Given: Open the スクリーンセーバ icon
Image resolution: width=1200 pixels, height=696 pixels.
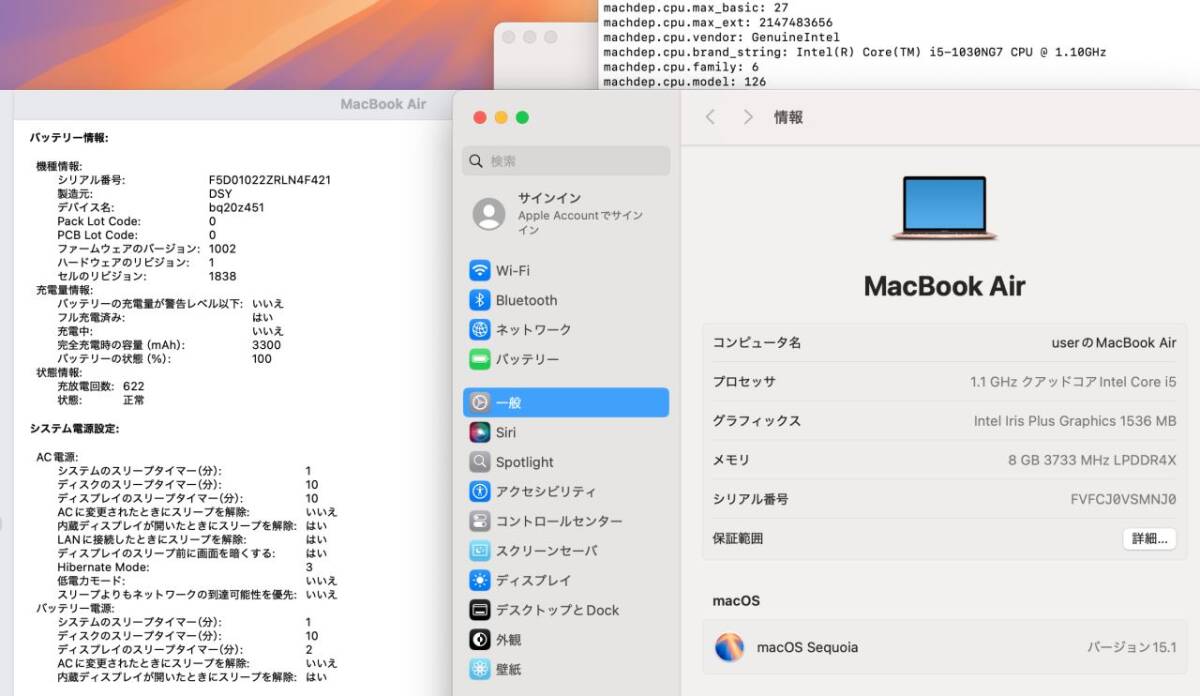Looking at the screenshot, I should (480, 551).
